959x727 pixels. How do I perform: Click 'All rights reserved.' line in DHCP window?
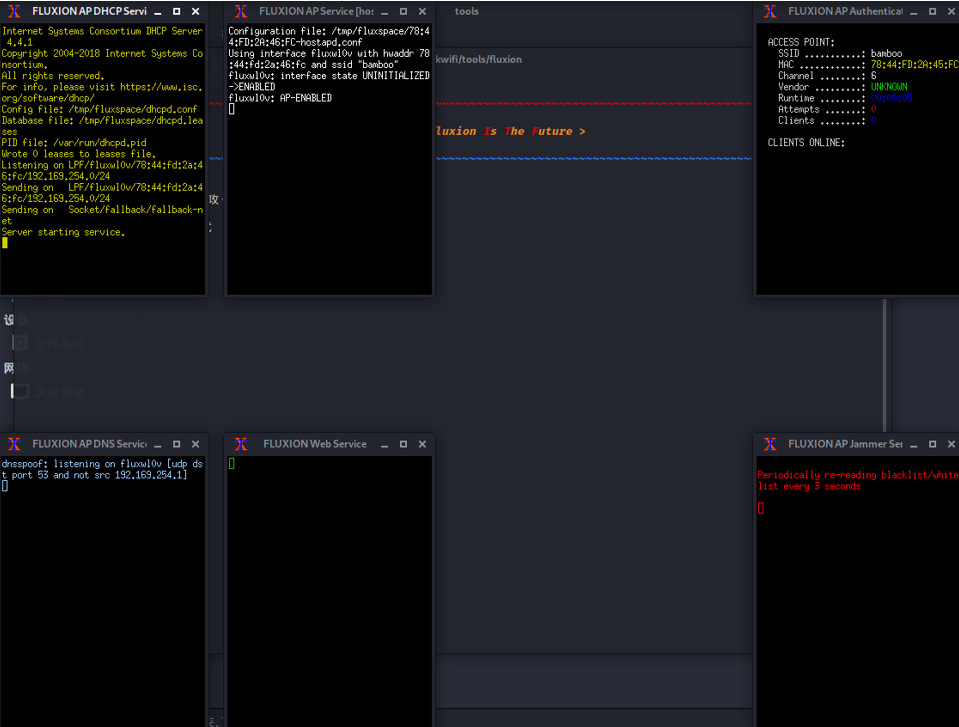pos(53,76)
